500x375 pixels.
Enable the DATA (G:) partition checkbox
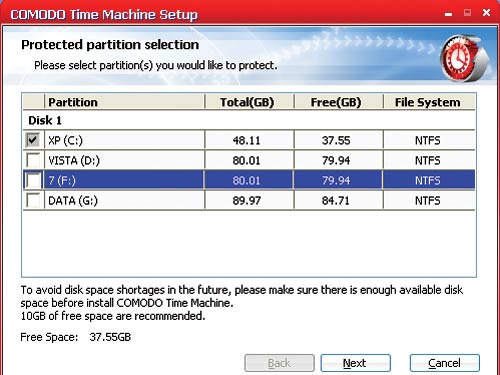coord(33,200)
